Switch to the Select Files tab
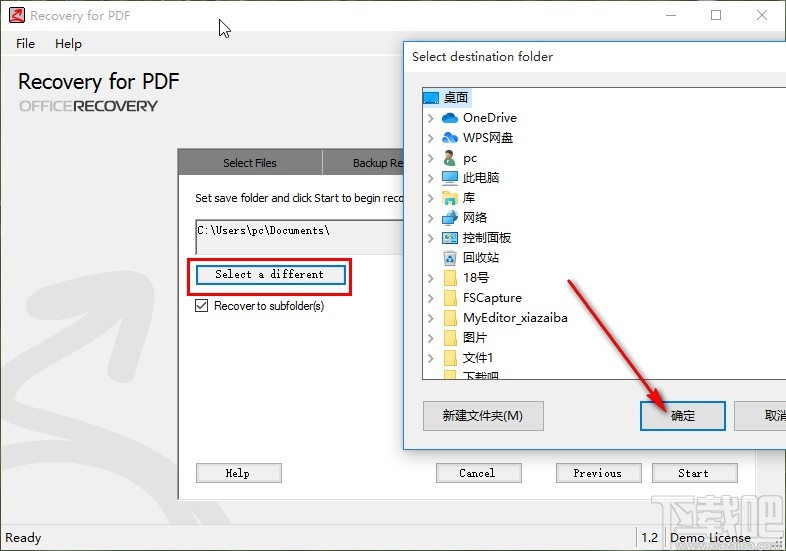The image size is (786, 551). pos(250,162)
